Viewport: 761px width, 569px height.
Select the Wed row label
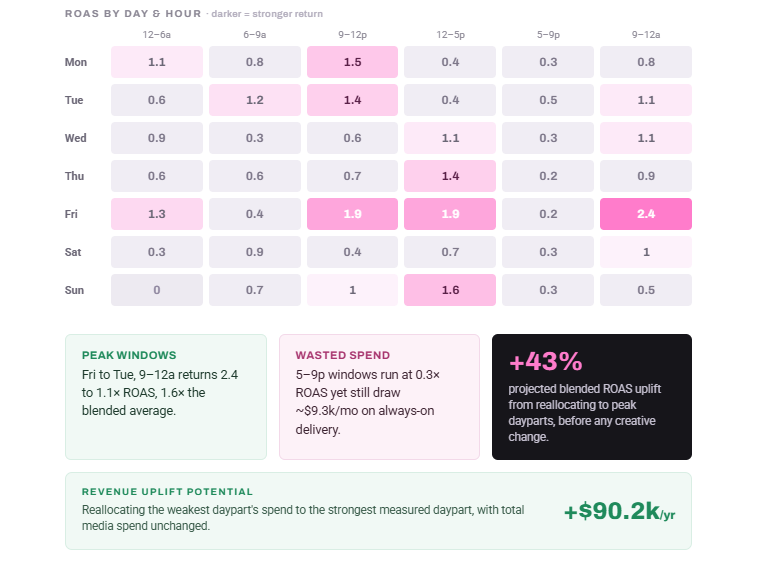tap(76, 138)
